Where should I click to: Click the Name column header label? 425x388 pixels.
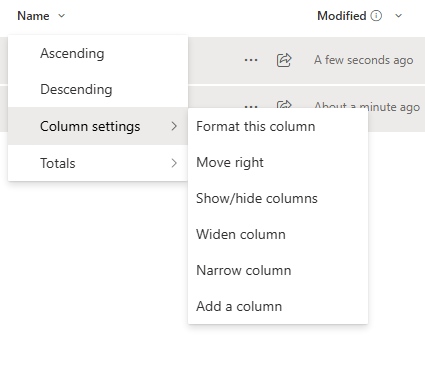pyautogui.click(x=33, y=16)
